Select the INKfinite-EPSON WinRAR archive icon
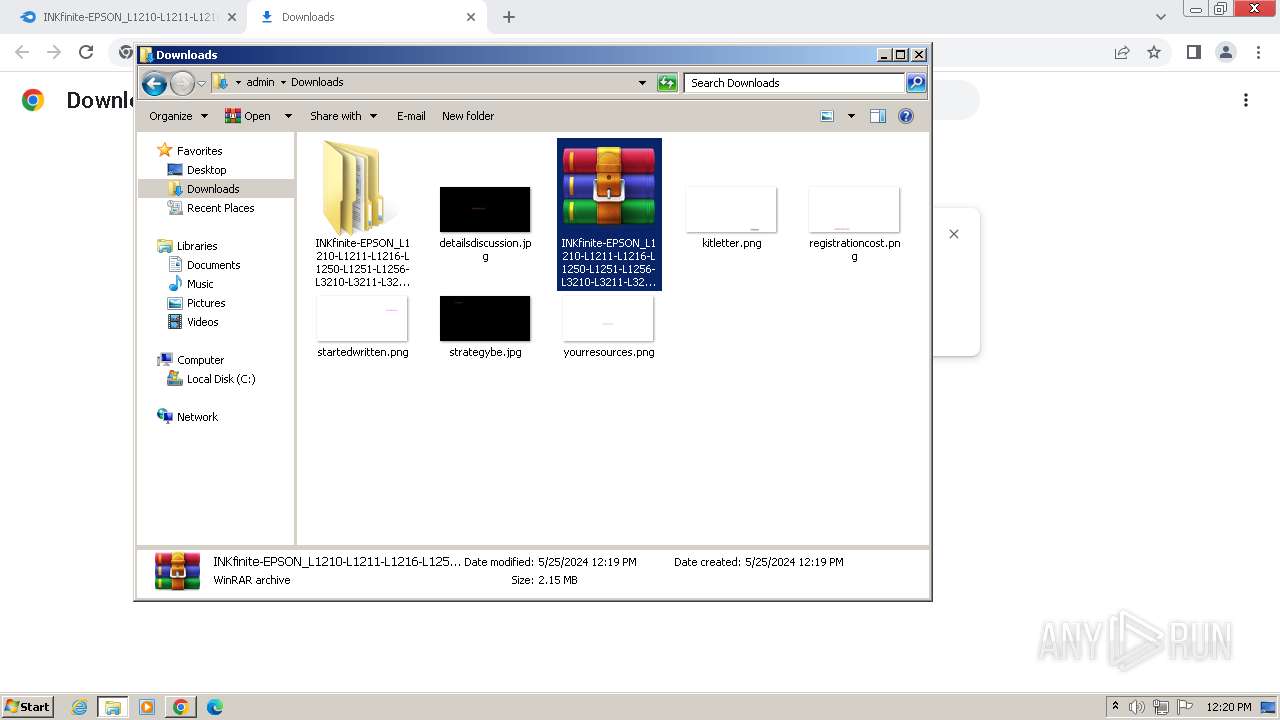 pos(609,187)
